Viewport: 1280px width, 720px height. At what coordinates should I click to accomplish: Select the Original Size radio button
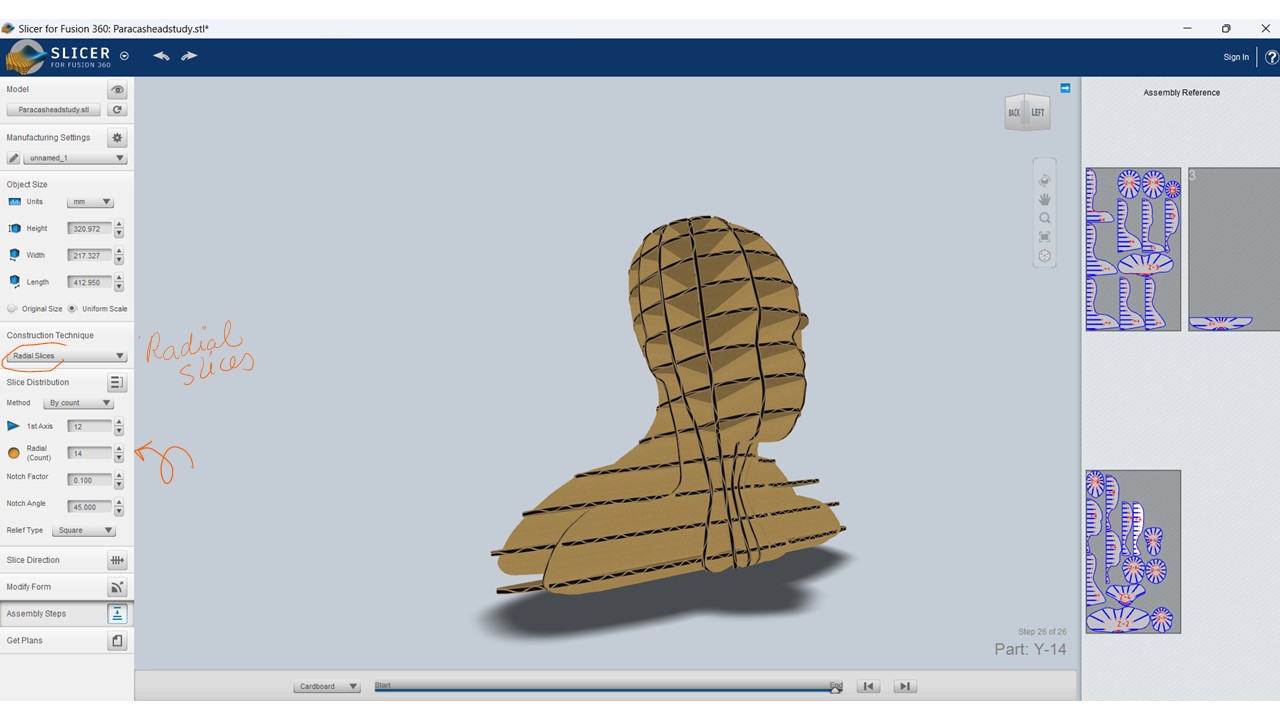pos(12,309)
